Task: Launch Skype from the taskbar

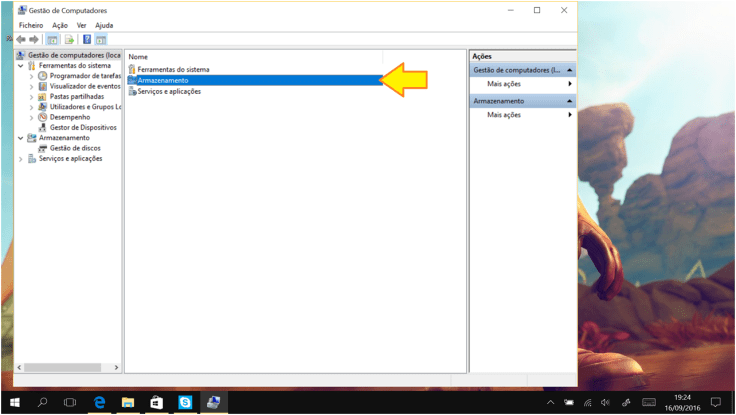Action: click(185, 401)
